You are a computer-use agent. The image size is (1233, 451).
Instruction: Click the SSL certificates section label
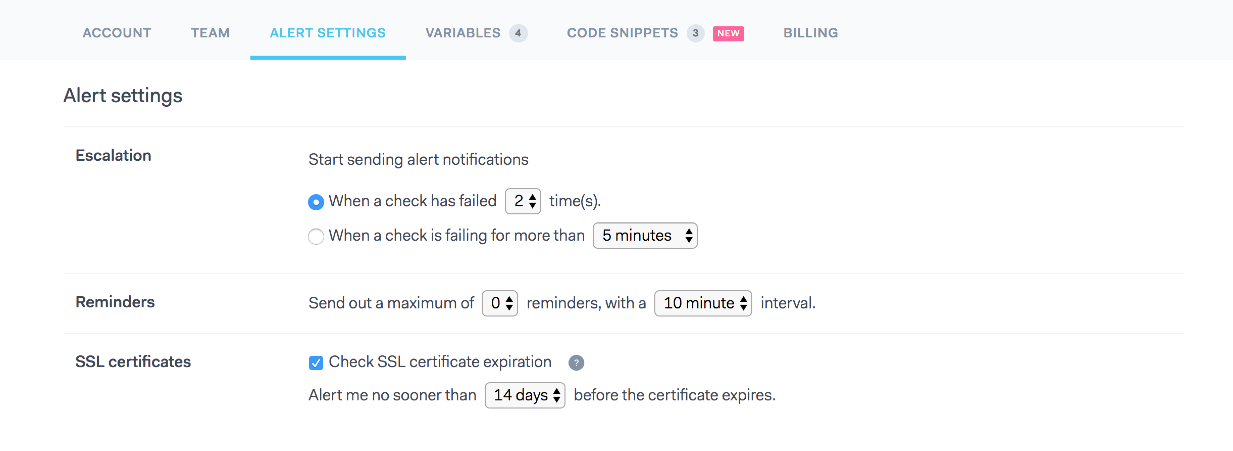[133, 362]
